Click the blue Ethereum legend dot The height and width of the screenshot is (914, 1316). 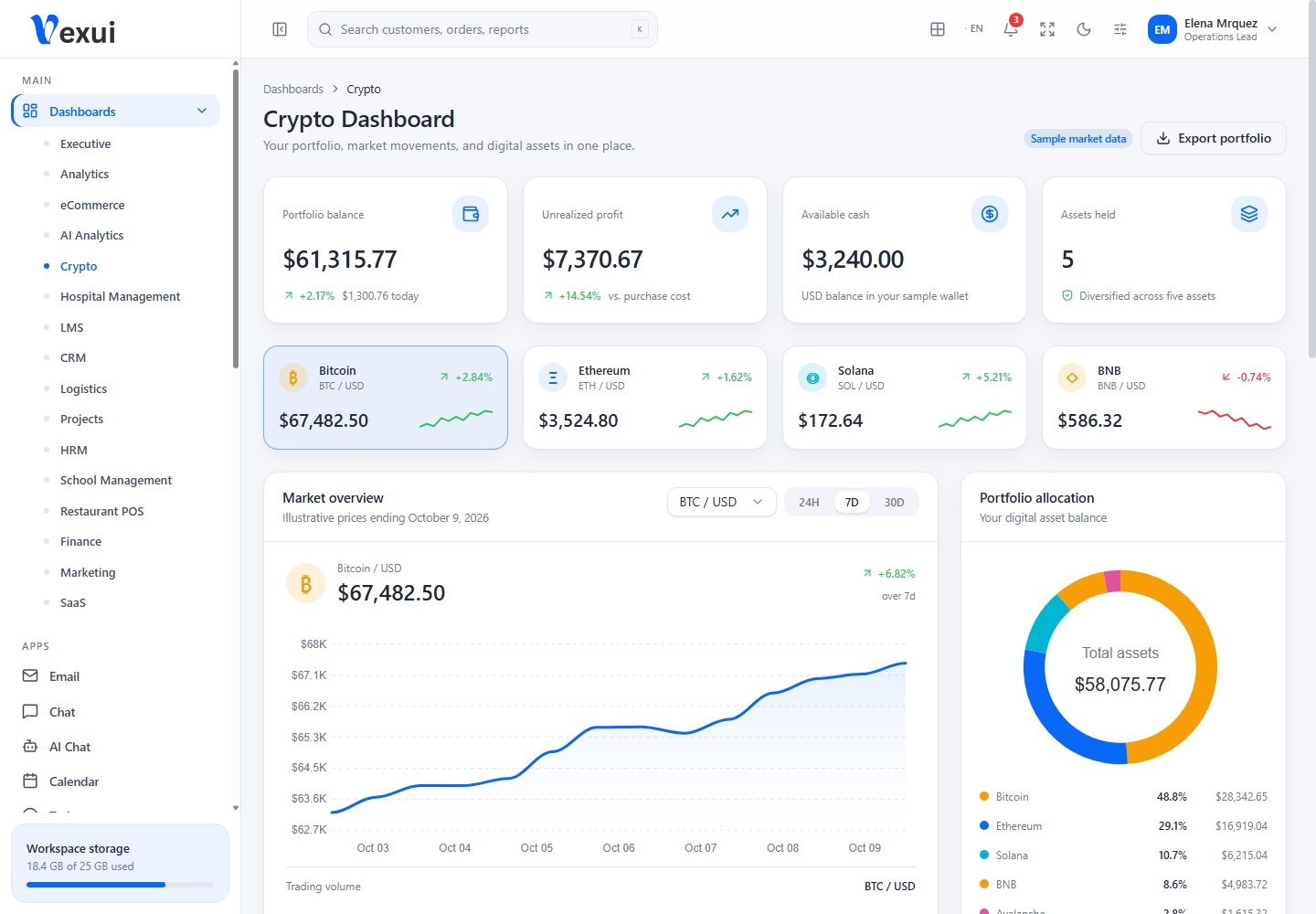[x=984, y=825]
